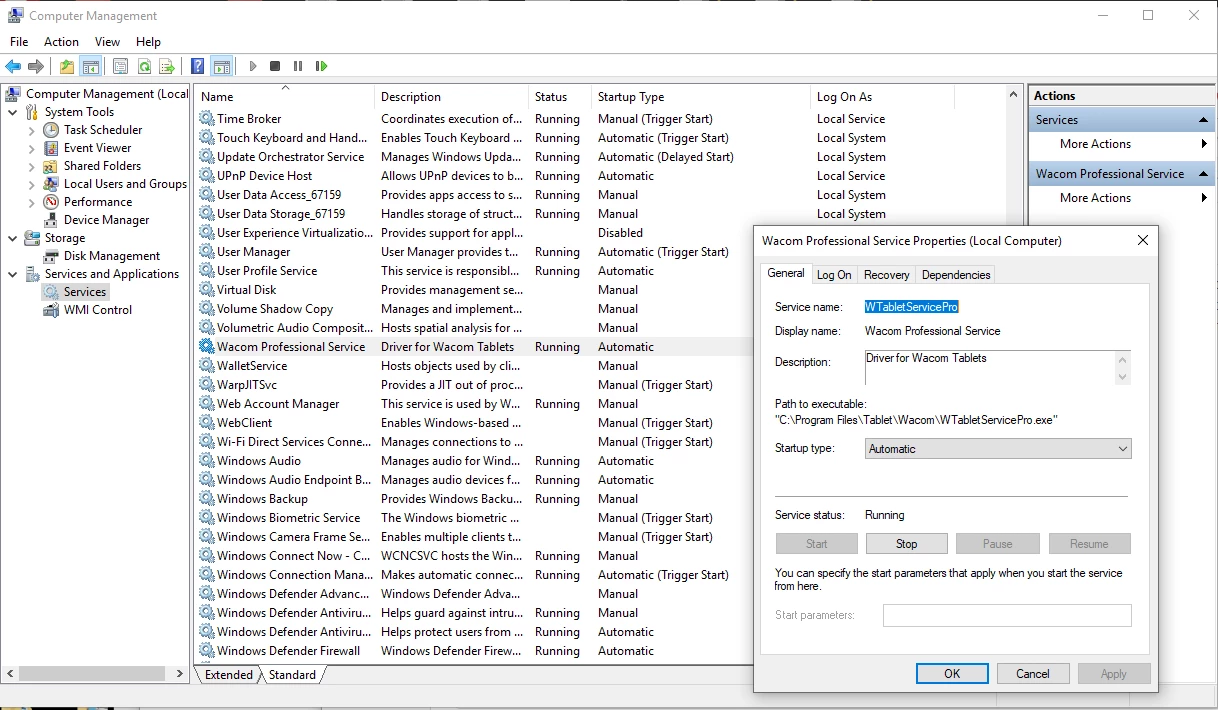Image resolution: width=1218 pixels, height=710 pixels.
Task: Click right arrow of tree horizontal scrollbar
Action: (x=180, y=675)
